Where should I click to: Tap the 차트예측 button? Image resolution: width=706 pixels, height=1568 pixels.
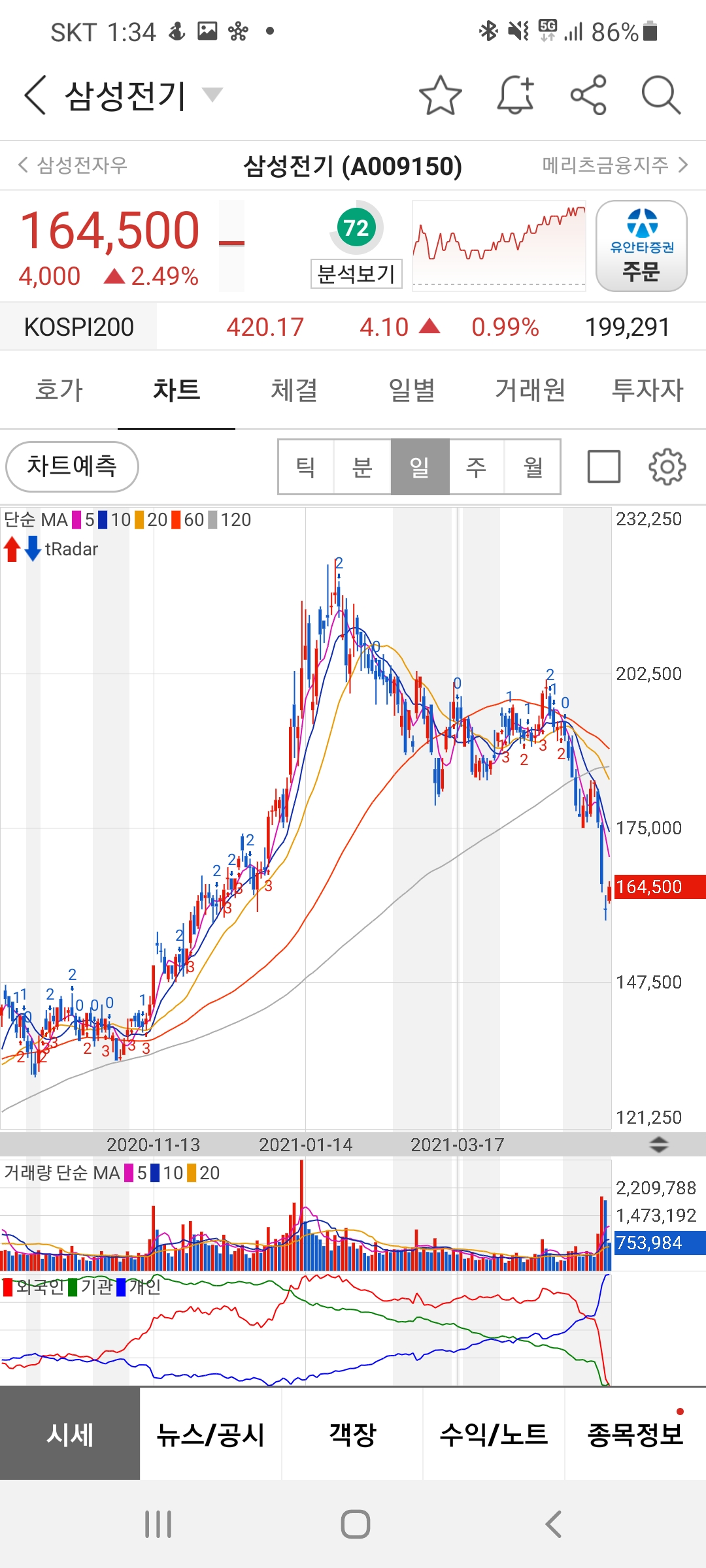coord(72,466)
